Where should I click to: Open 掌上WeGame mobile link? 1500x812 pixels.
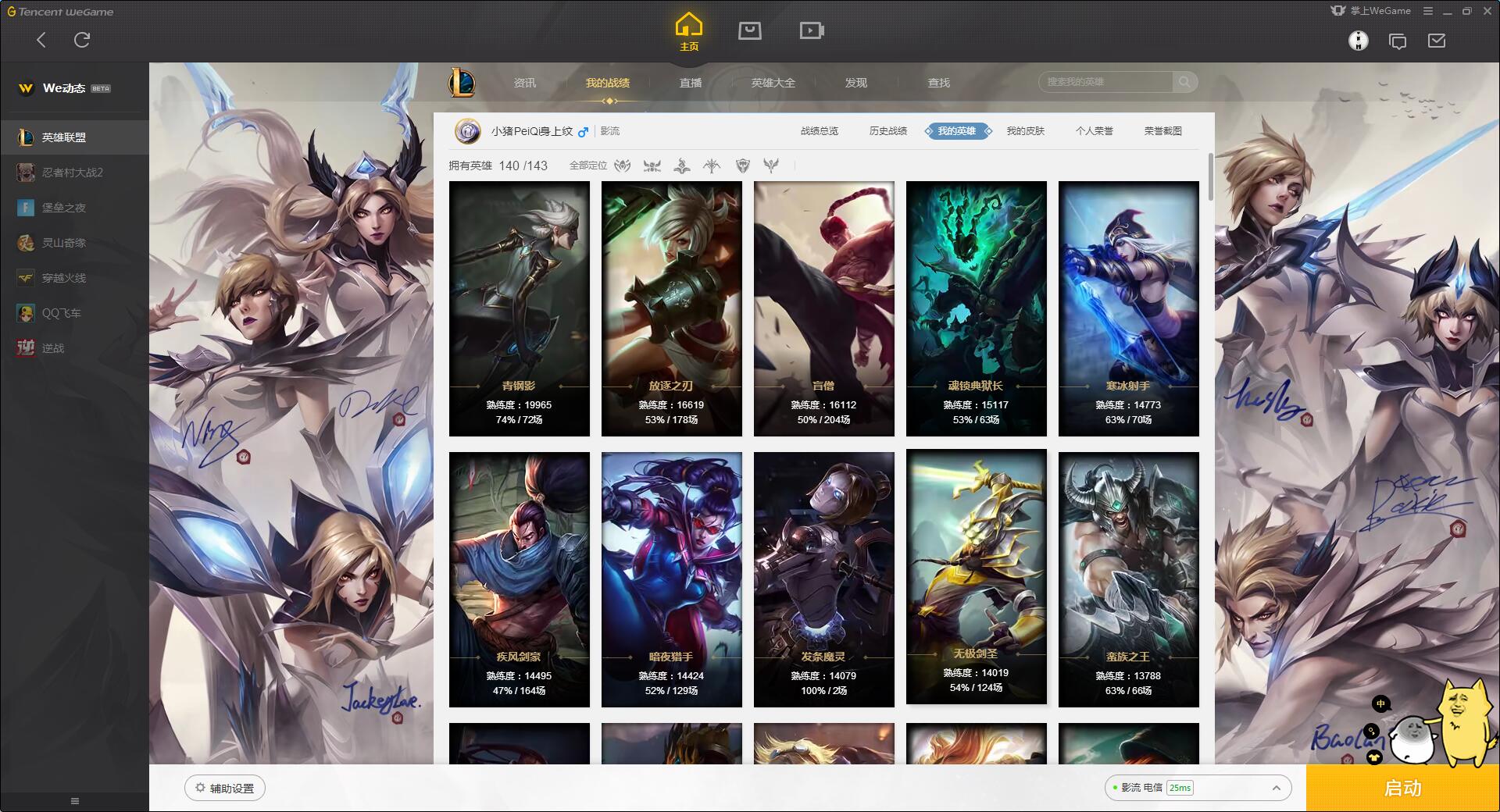[x=1372, y=11]
